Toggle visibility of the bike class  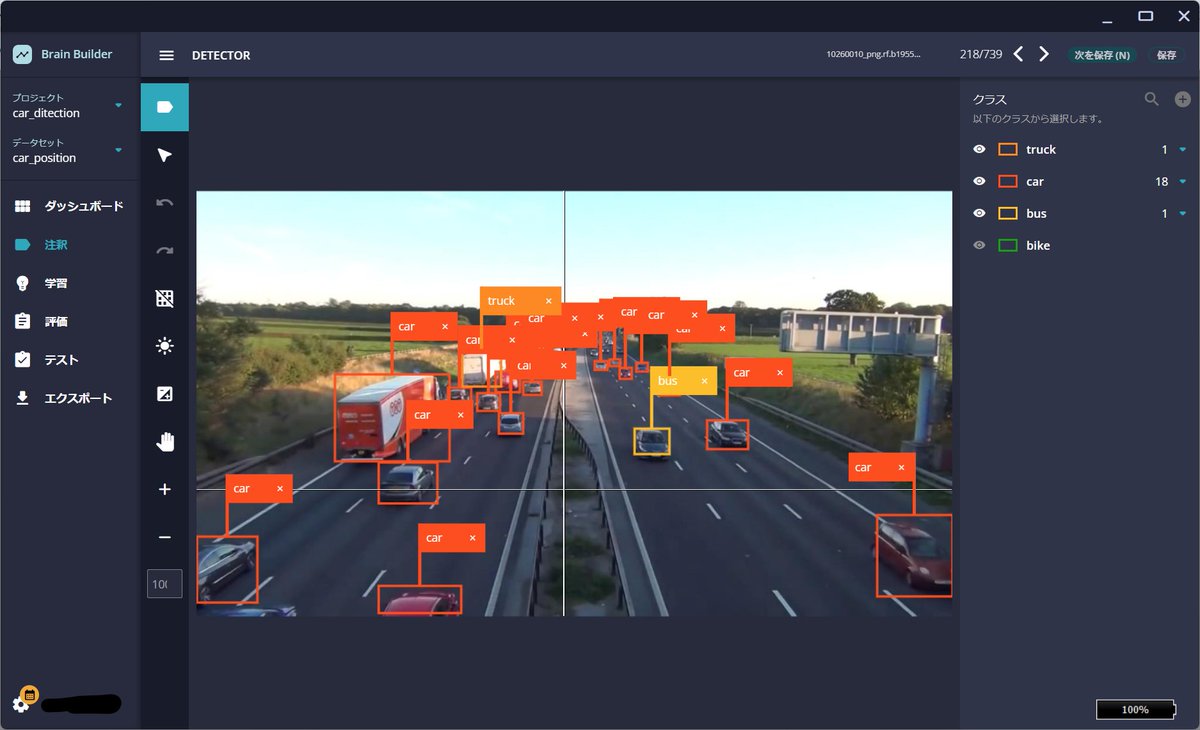click(979, 245)
